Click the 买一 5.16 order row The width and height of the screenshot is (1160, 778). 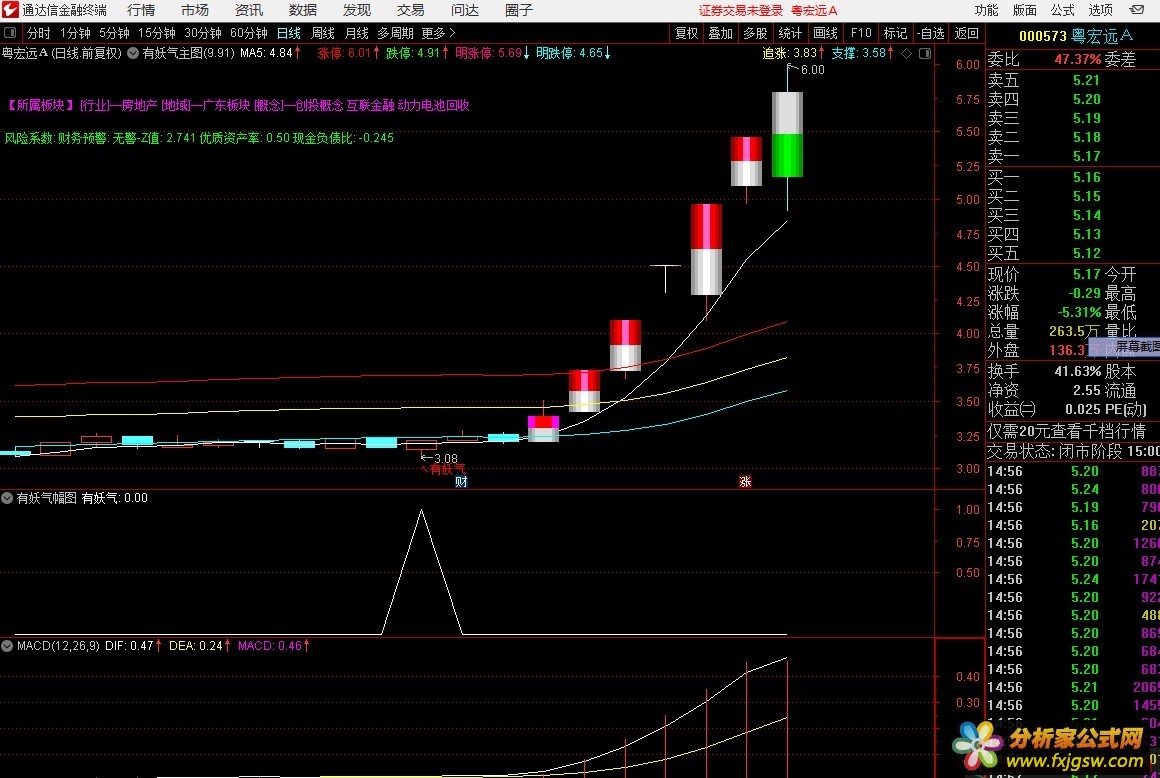[1073, 177]
